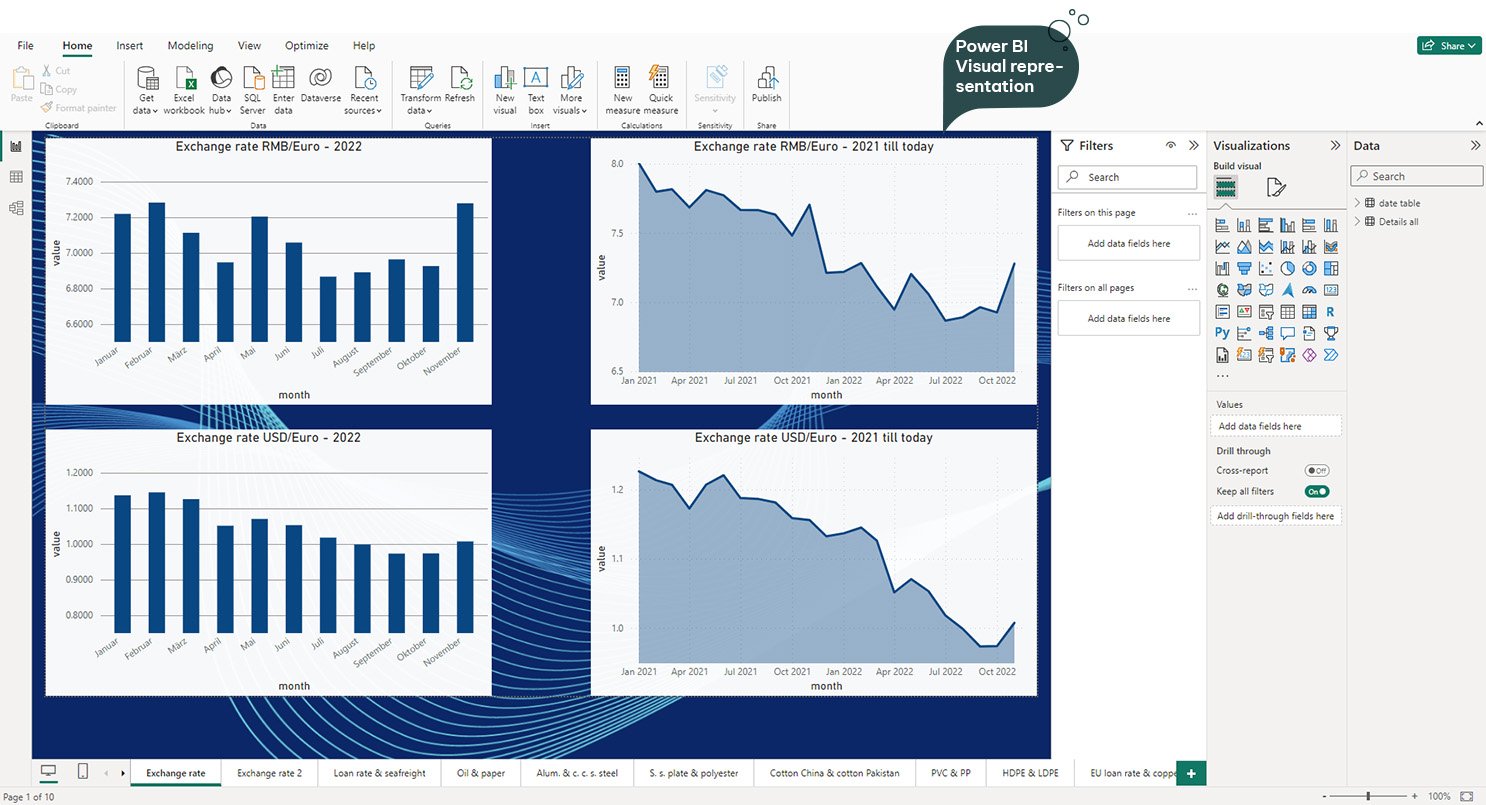Switch to Table view in left sidebar
1486x805 pixels.
point(16,177)
